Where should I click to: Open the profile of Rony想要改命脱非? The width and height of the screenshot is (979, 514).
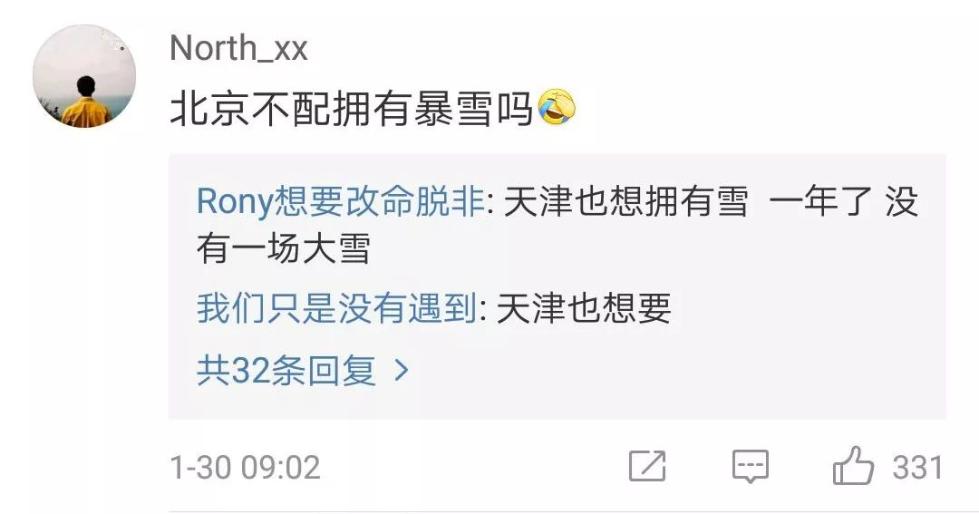tap(341, 202)
